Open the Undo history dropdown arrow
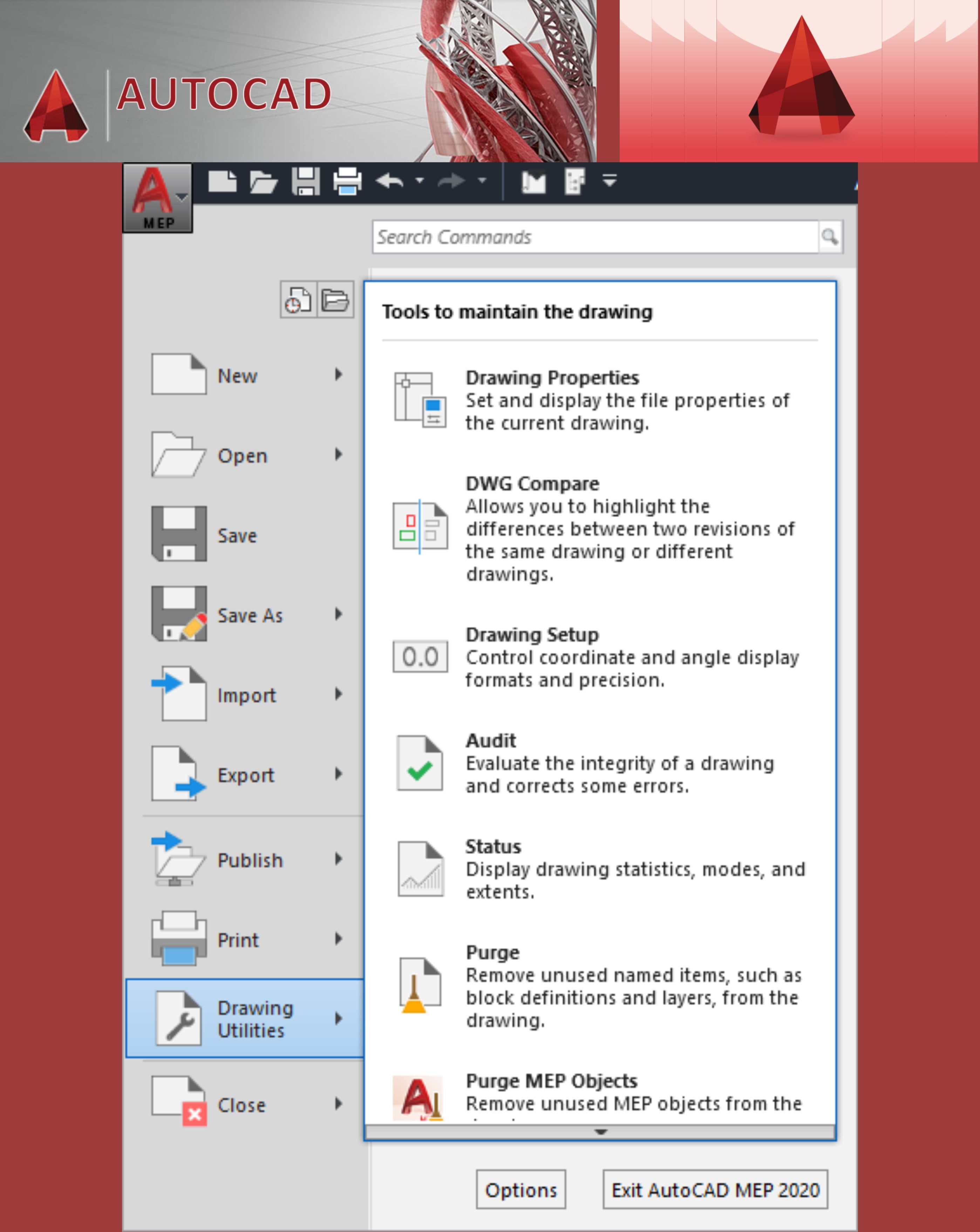Screen dimensions: 980x1232 420,181
